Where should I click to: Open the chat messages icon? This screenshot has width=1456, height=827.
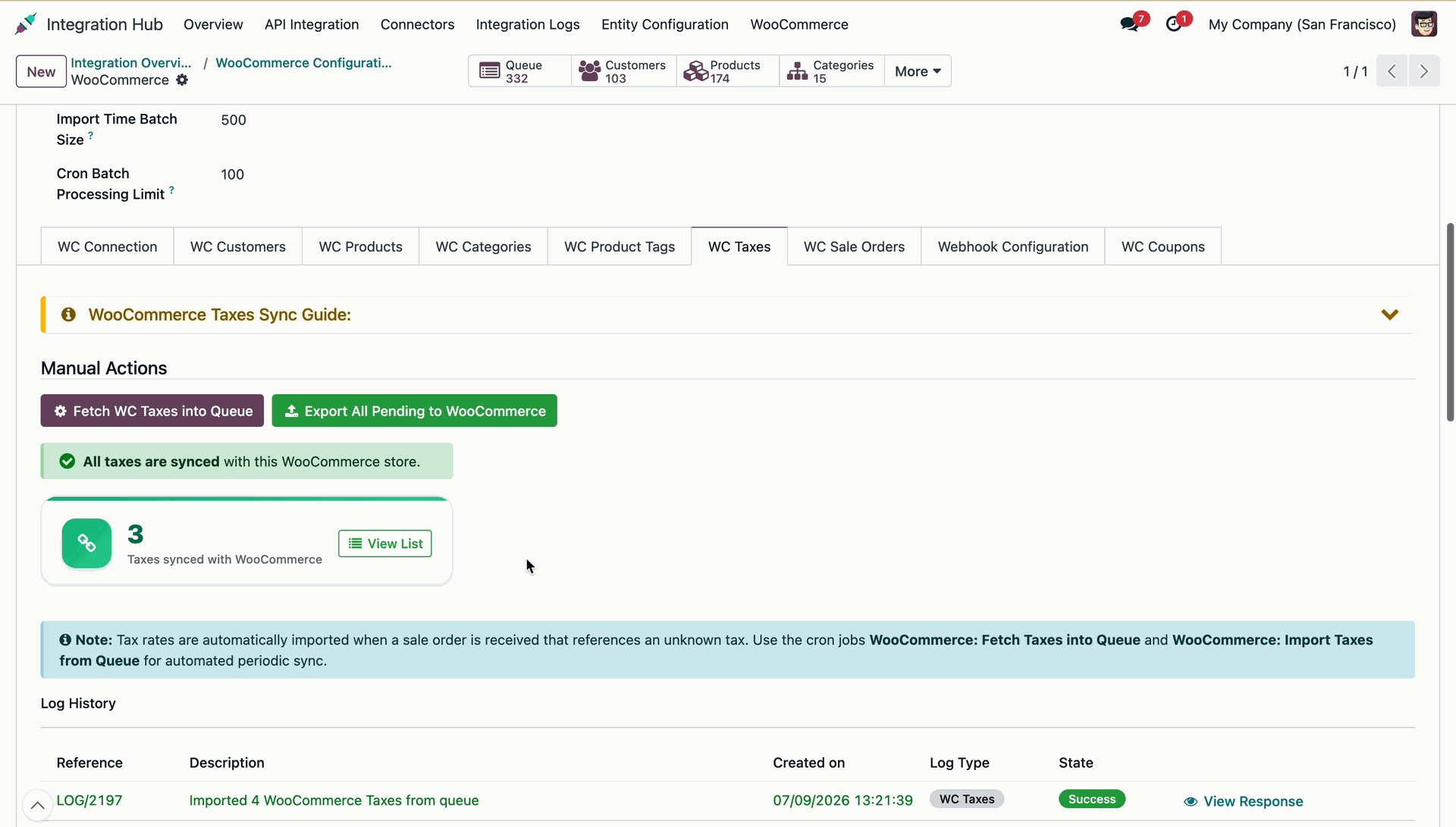pos(1129,24)
